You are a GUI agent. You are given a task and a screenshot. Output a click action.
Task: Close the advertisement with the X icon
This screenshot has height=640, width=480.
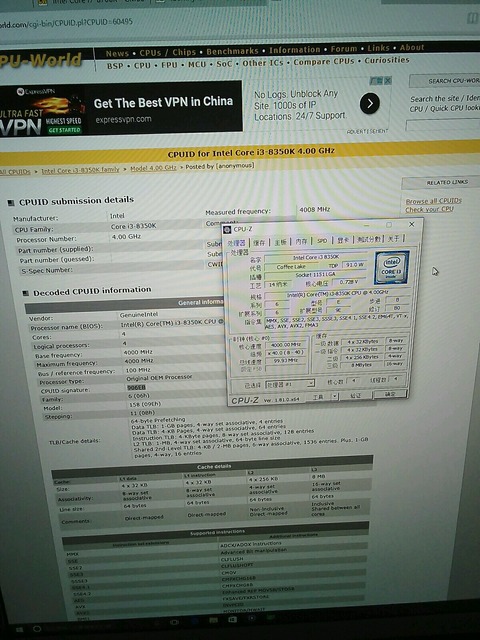[x=388, y=81]
